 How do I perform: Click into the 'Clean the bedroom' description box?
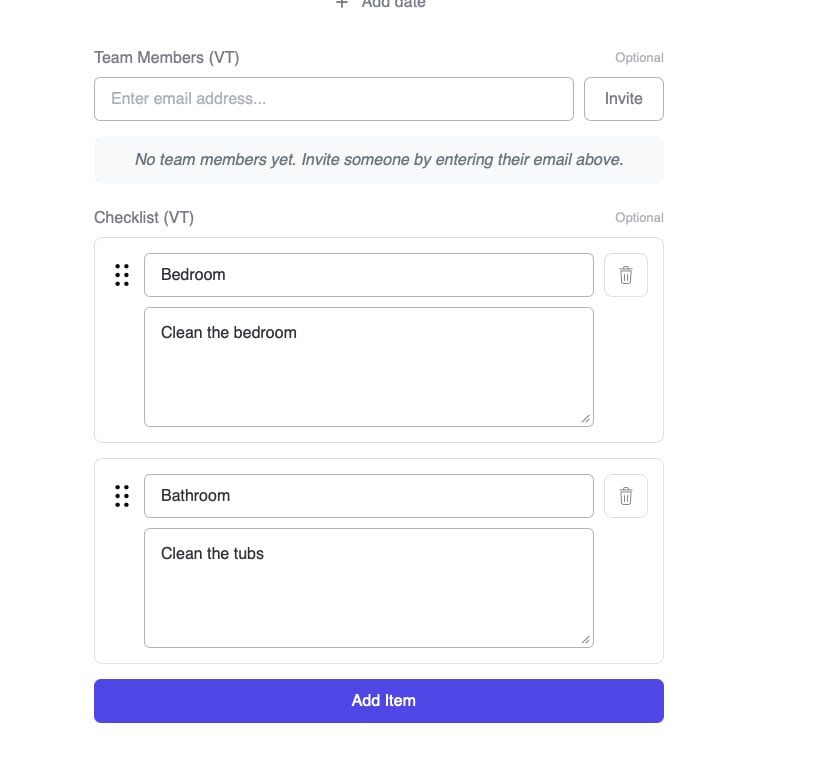(x=368, y=366)
